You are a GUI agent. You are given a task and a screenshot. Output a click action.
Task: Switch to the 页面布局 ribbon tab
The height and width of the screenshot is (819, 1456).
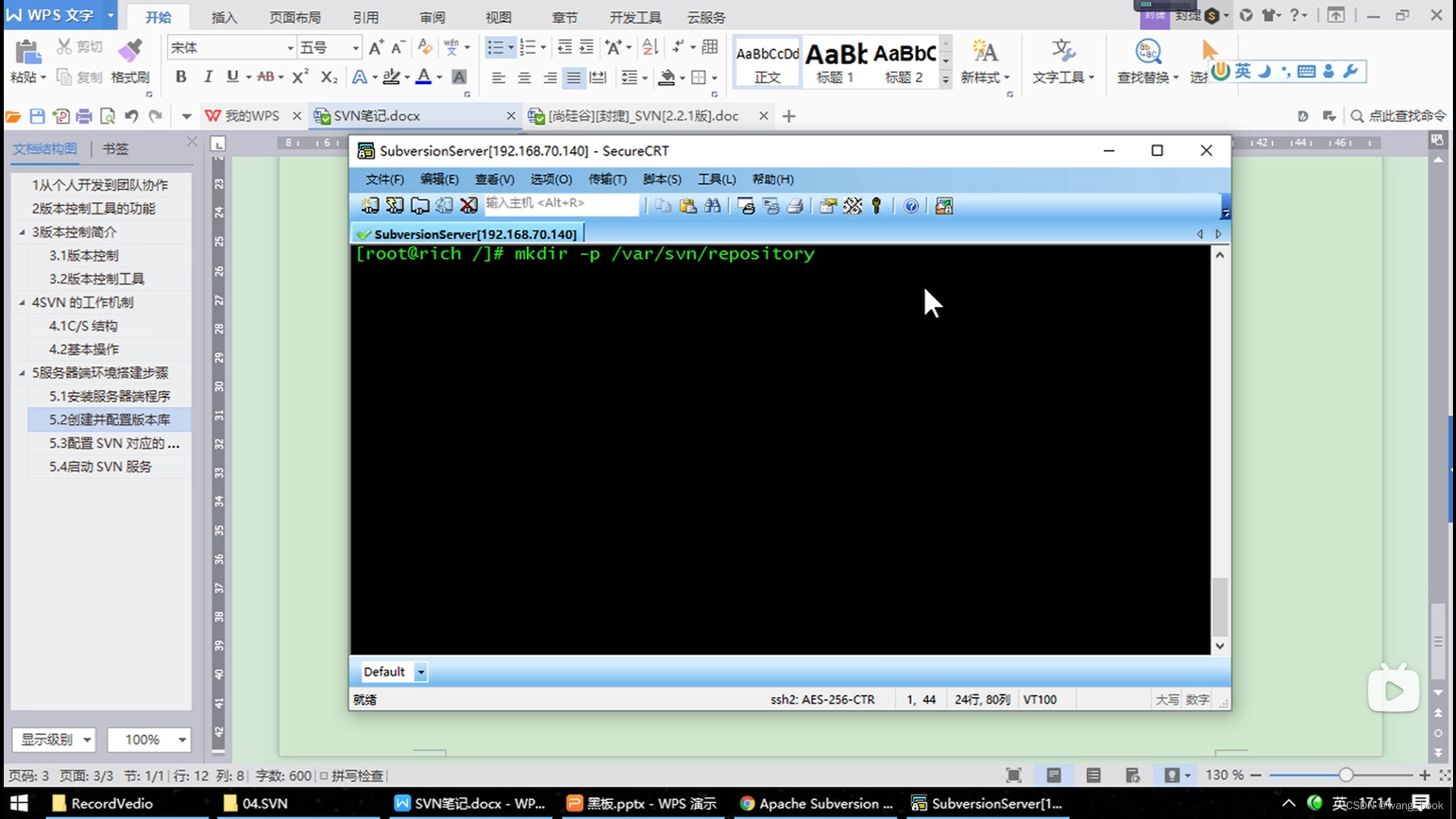pos(295,17)
